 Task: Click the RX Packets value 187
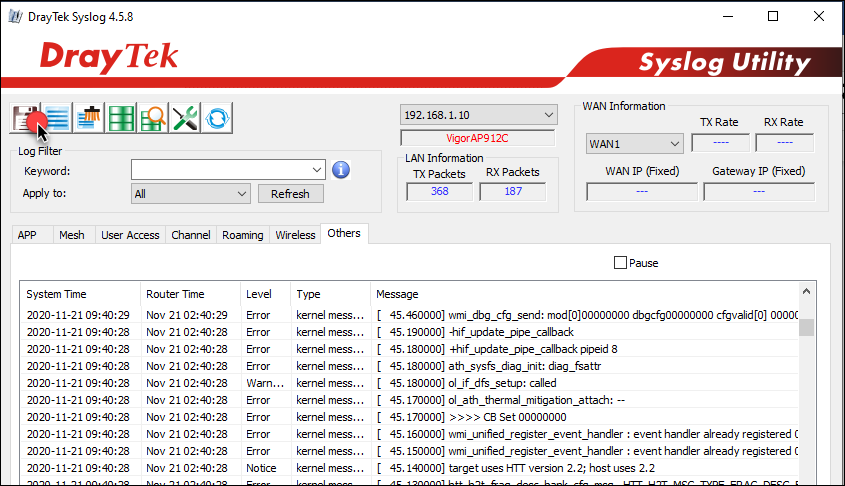[512, 191]
